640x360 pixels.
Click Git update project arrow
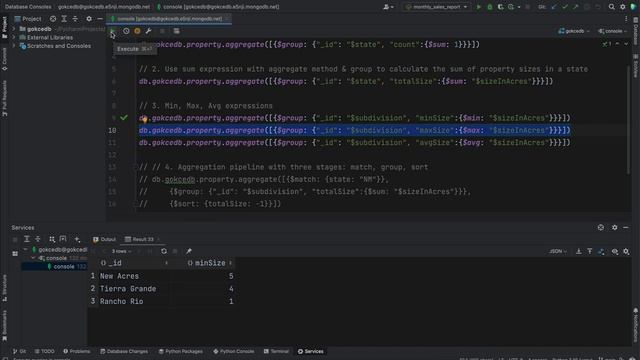coord(553,7)
